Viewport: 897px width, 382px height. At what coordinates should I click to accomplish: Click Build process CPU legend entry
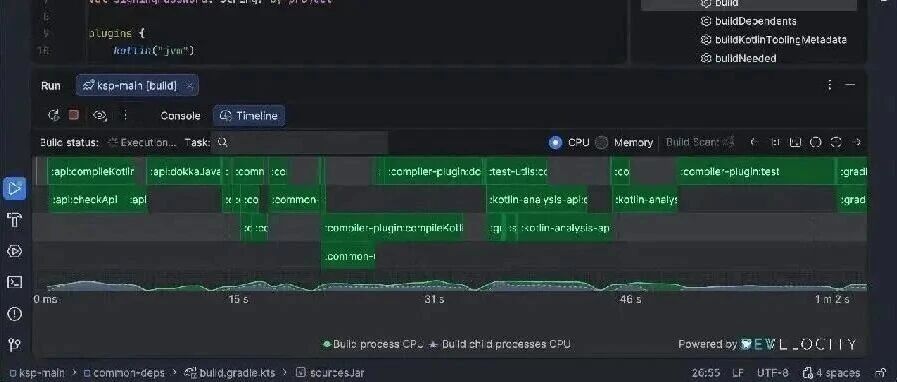click(373, 344)
